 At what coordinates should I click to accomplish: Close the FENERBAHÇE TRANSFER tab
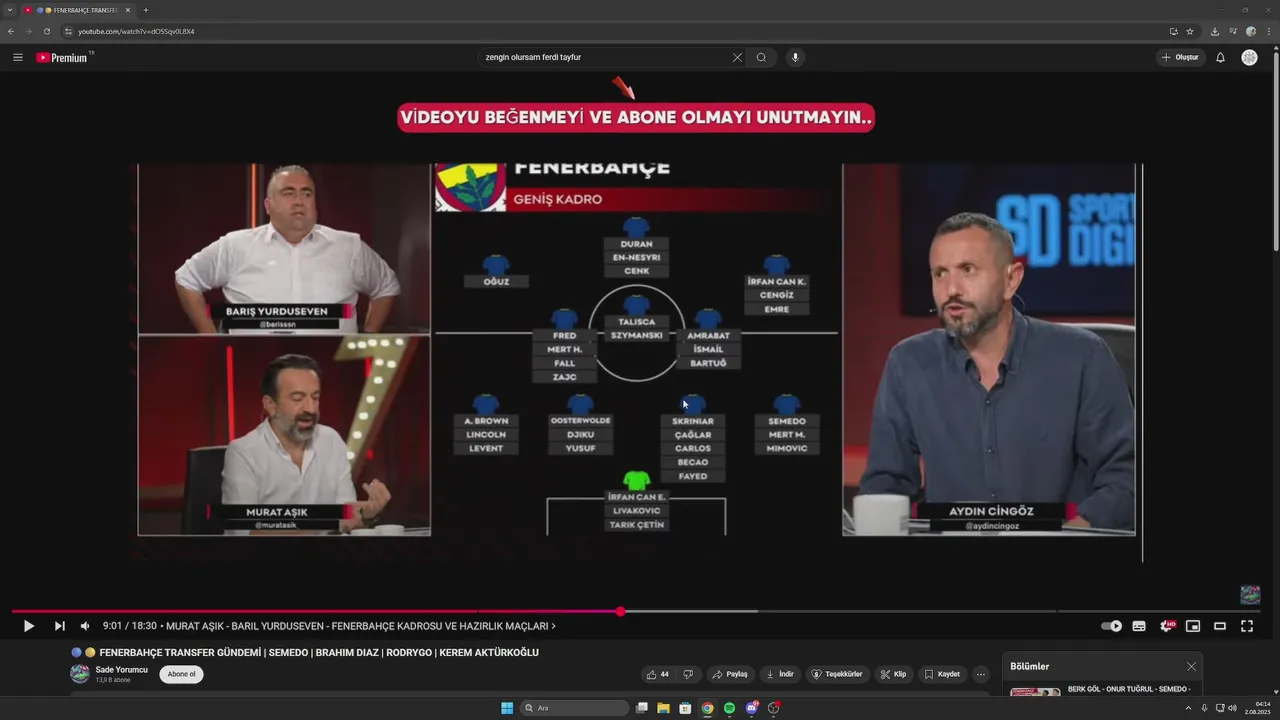(x=128, y=10)
